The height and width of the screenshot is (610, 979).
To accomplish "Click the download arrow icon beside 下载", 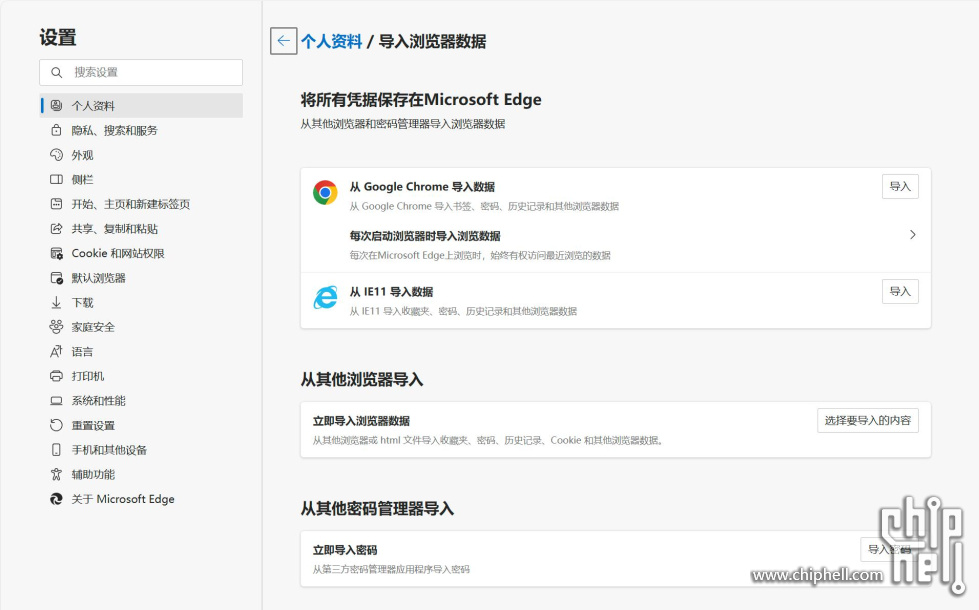I will click(x=56, y=302).
